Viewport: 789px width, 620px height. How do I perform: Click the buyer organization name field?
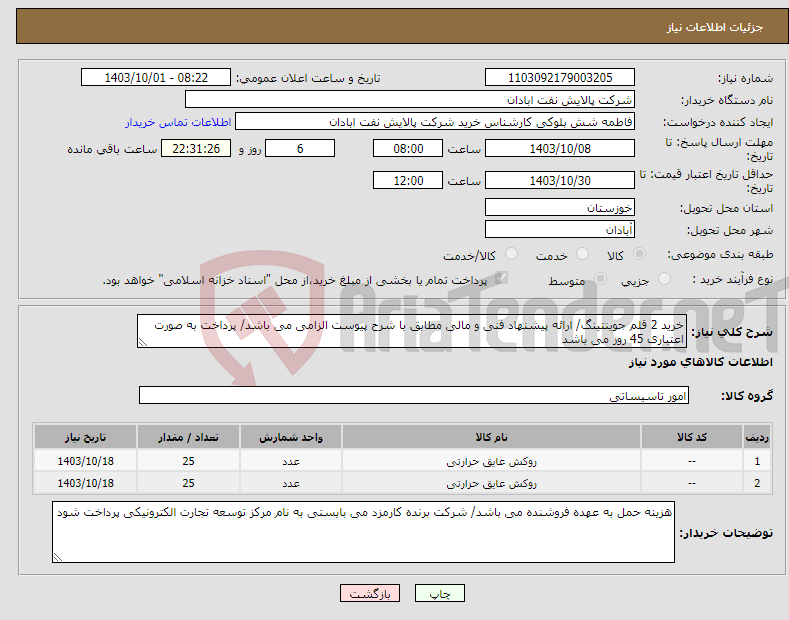pyautogui.click(x=410, y=100)
